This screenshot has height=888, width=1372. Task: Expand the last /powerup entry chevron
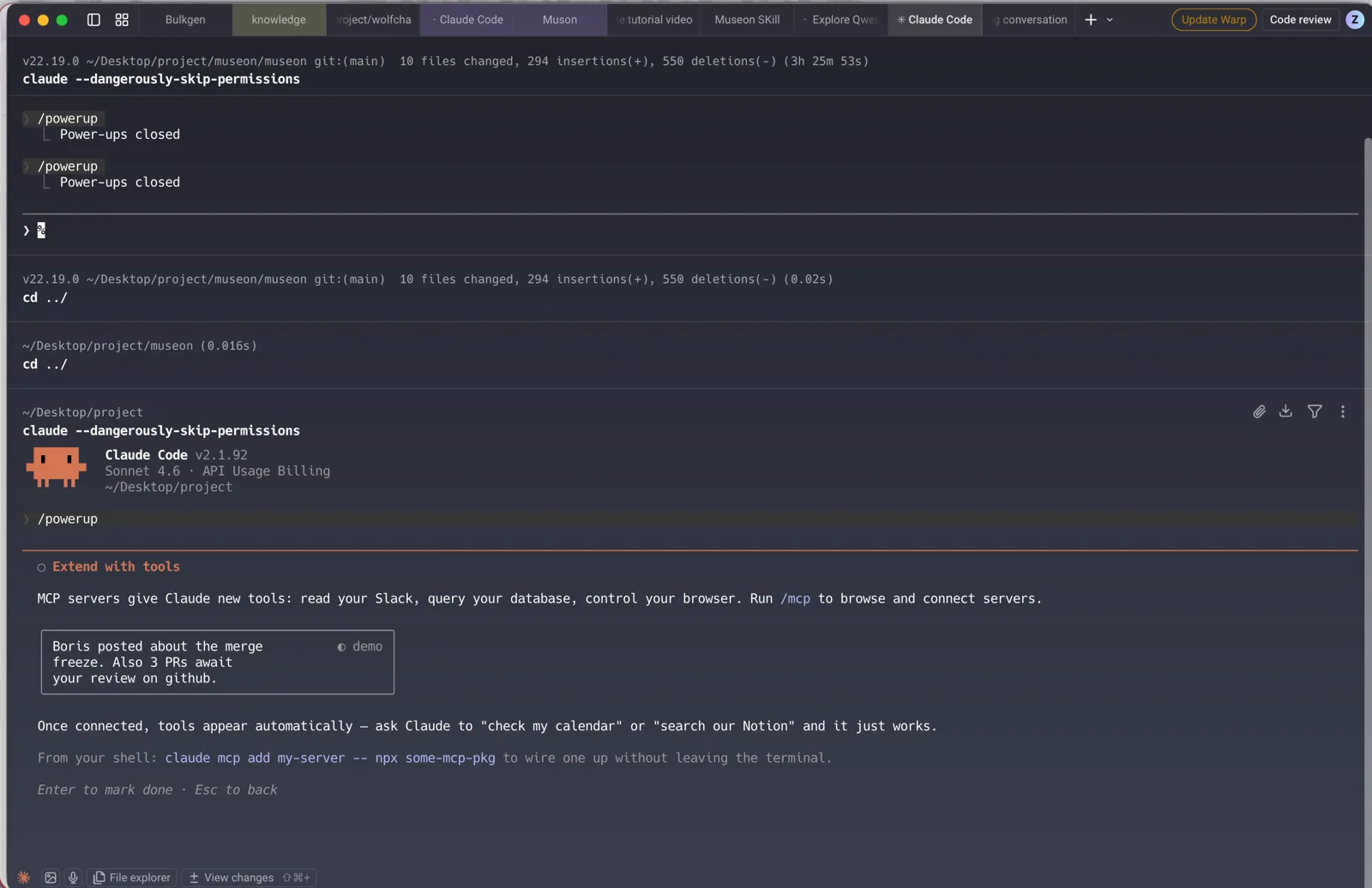tap(27, 519)
